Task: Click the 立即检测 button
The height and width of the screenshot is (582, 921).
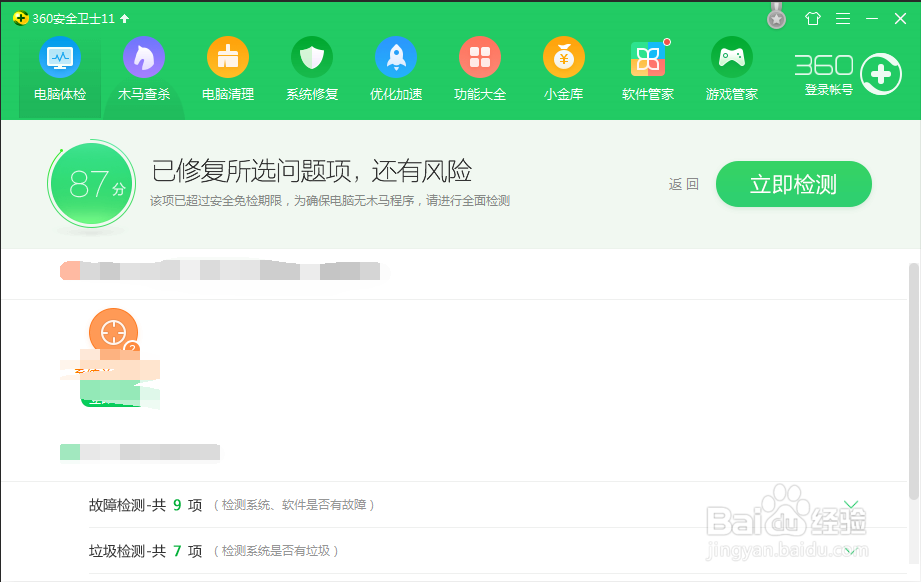Action: click(794, 184)
